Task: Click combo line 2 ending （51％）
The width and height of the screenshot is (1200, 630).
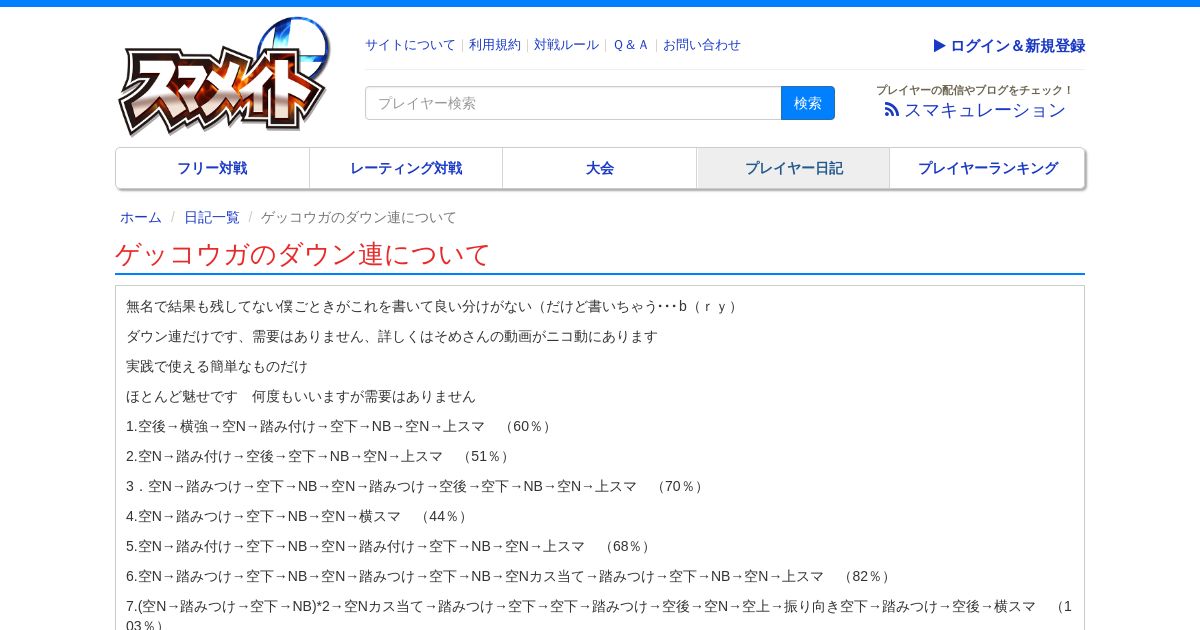Action: (x=320, y=456)
